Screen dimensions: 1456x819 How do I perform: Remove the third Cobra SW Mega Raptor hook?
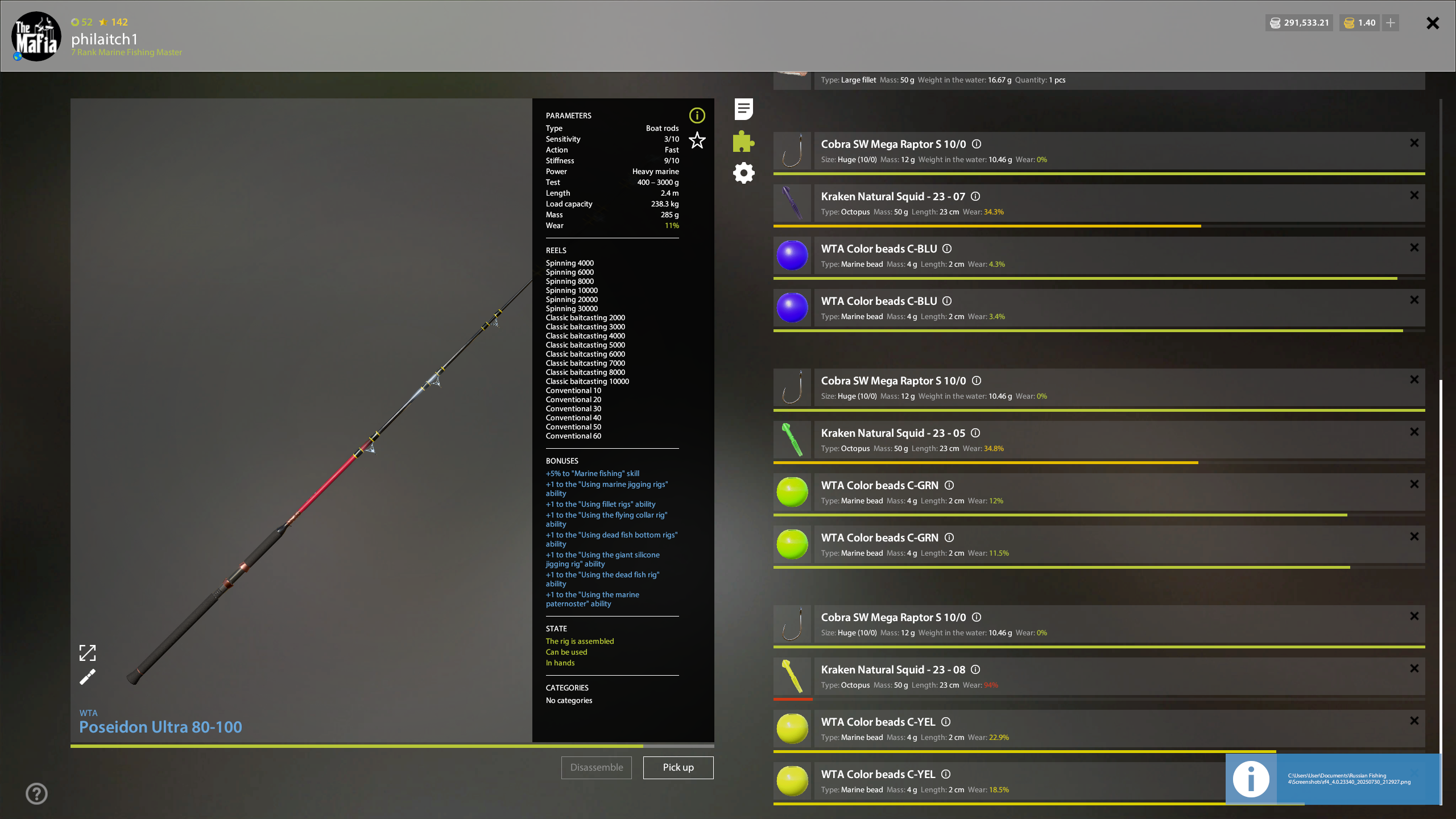click(1414, 617)
